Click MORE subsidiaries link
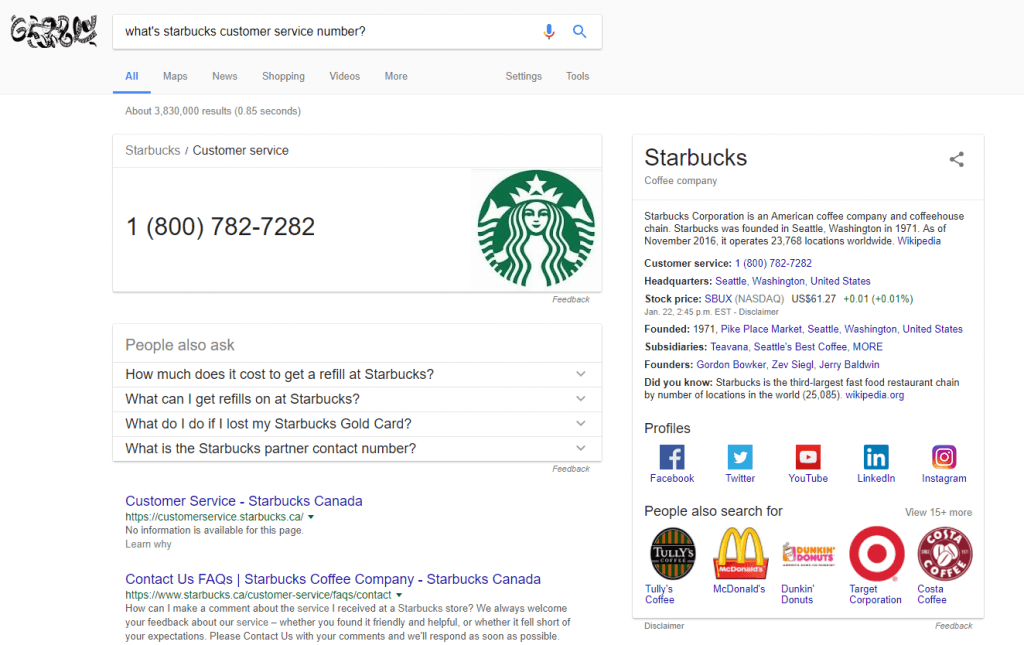This screenshot has height=645, width=1024. click(x=867, y=347)
